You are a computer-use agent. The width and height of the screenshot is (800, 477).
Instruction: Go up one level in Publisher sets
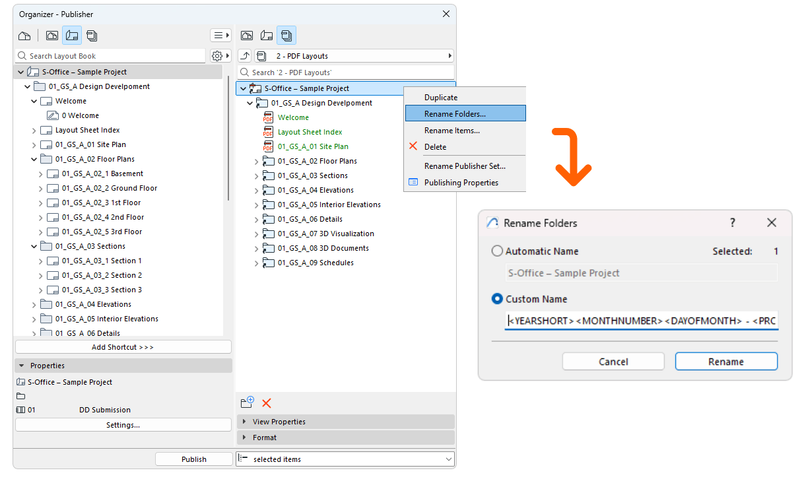(245, 56)
